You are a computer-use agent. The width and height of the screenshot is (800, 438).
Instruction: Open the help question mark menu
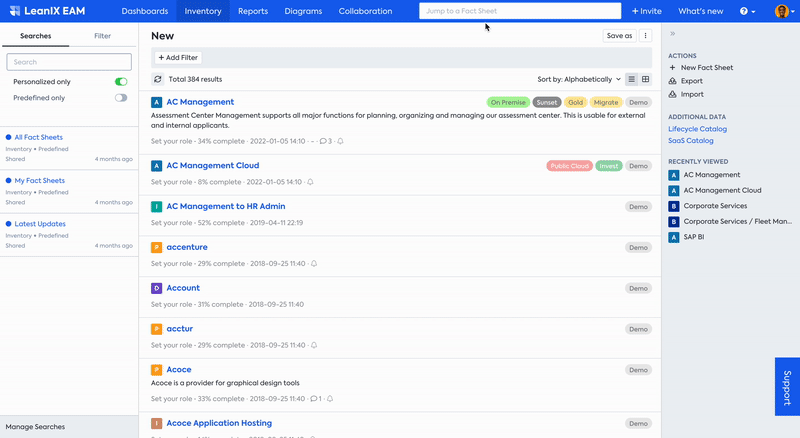747,11
